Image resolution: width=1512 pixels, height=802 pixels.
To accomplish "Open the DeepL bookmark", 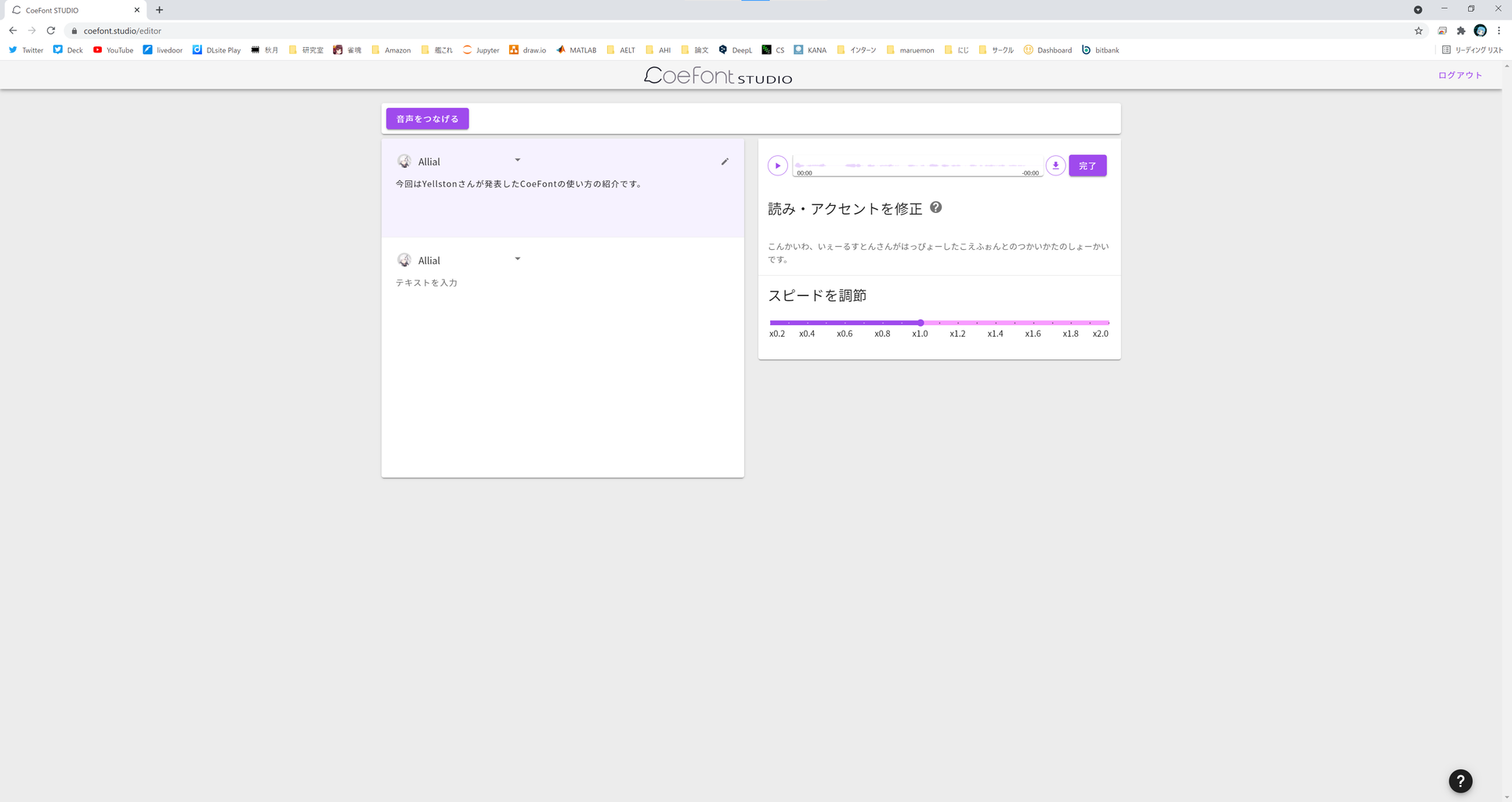I will pyautogui.click(x=735, y=50).
